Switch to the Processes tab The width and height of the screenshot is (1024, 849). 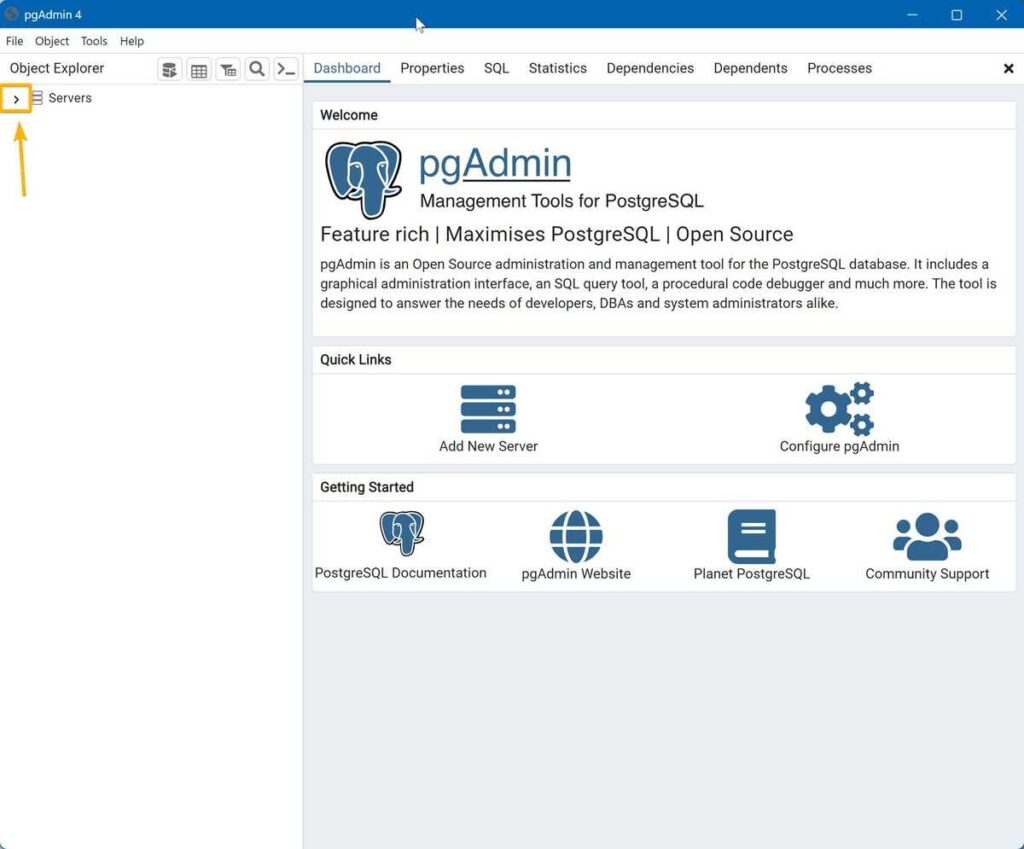point(839,68)
